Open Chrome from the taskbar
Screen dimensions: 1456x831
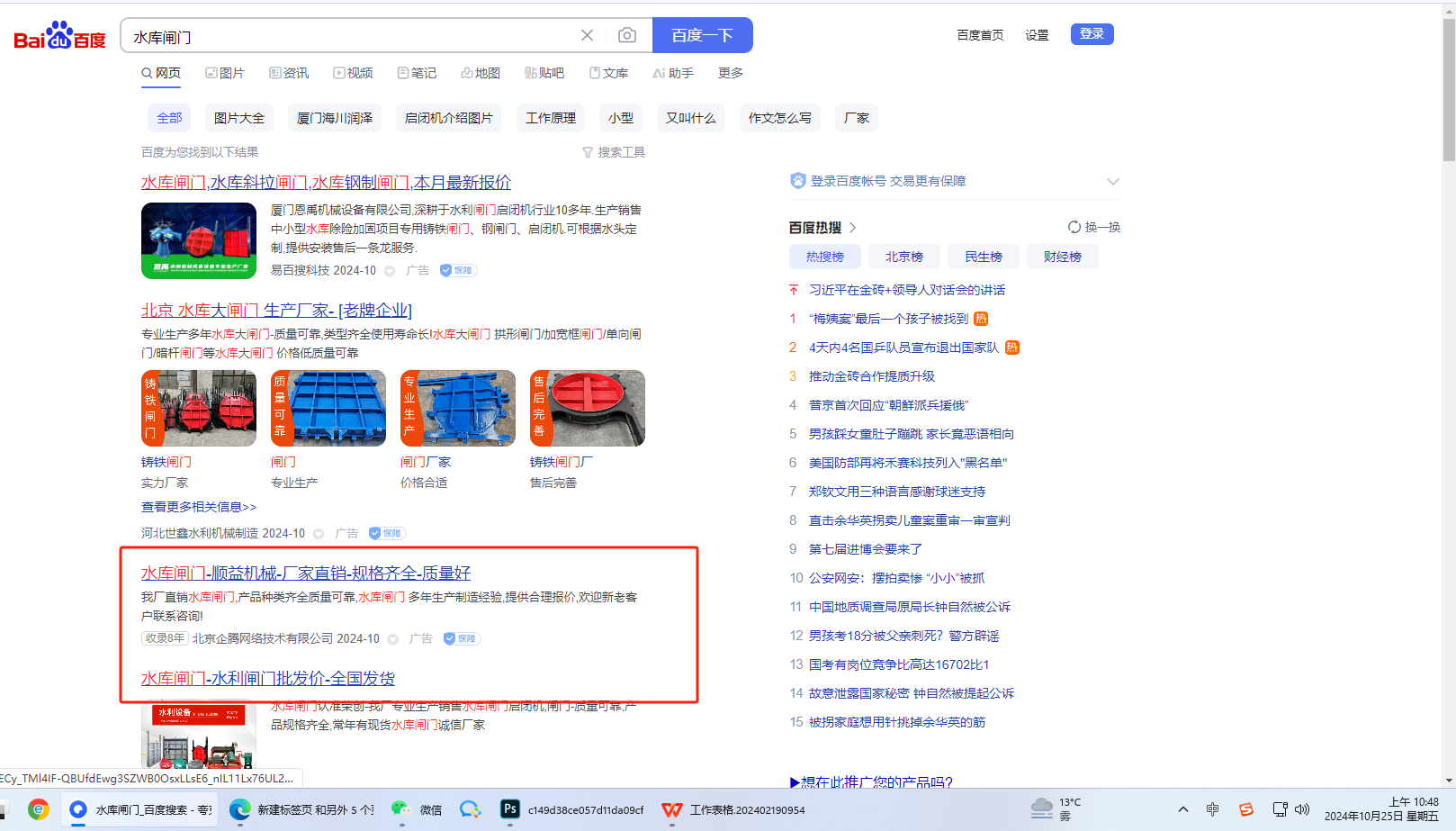(x=38, y=809)
